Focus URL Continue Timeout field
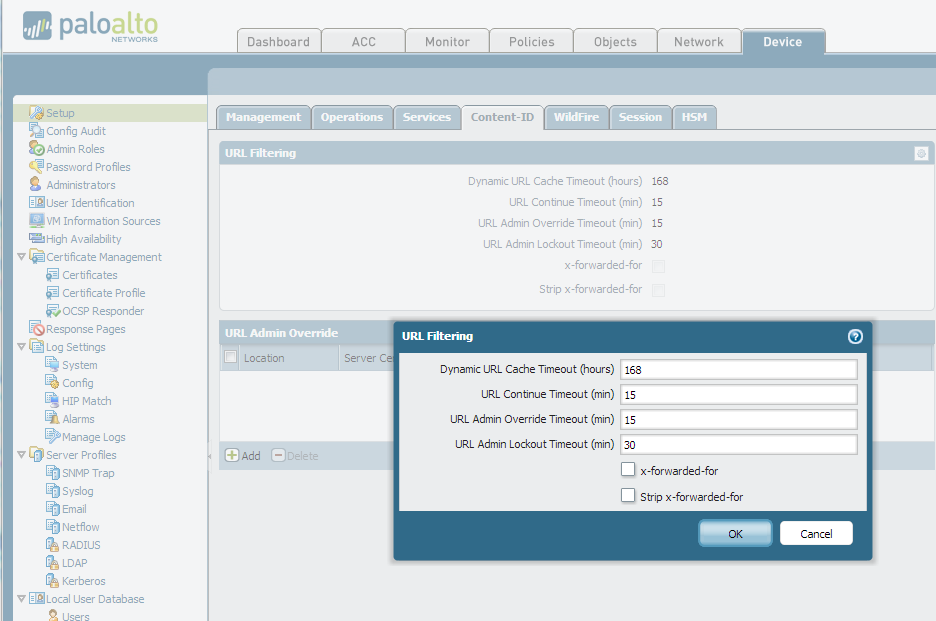Viewport: 936px width, 621px height. (738, 395)
